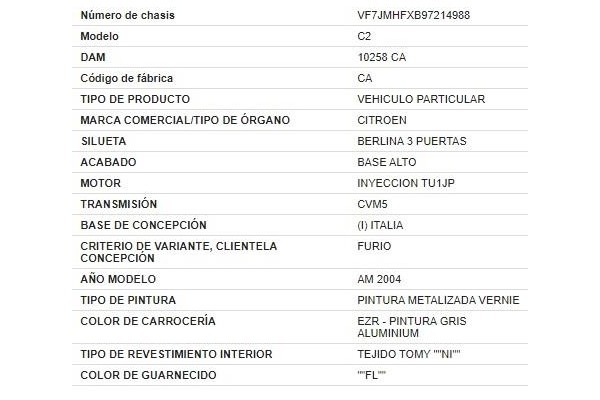Click the Número de chasis label
This screenshot has width=600, height=400.
tap(127, 15)
